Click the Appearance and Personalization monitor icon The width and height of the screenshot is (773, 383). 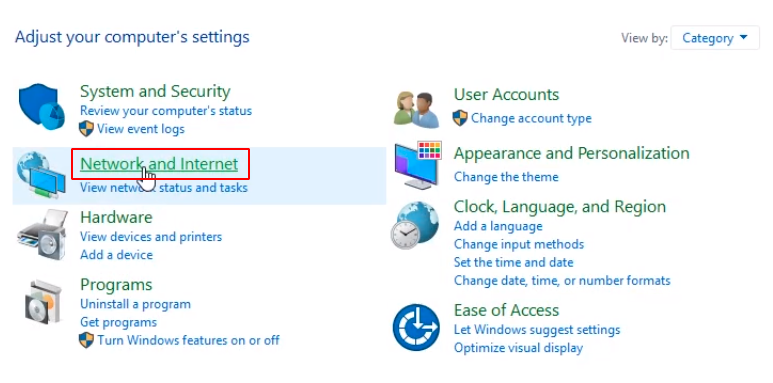(x=418, y=164)
